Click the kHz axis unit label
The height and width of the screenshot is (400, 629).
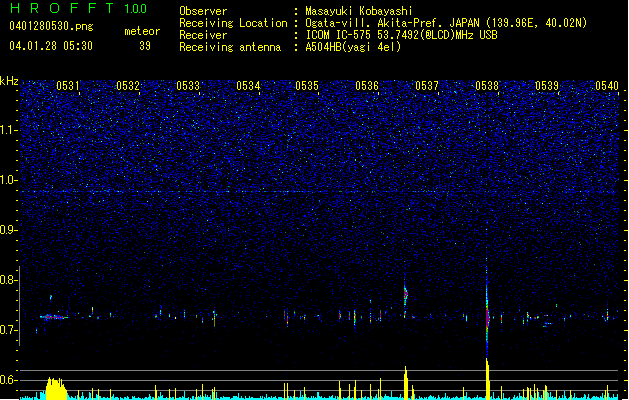point(9,81)
